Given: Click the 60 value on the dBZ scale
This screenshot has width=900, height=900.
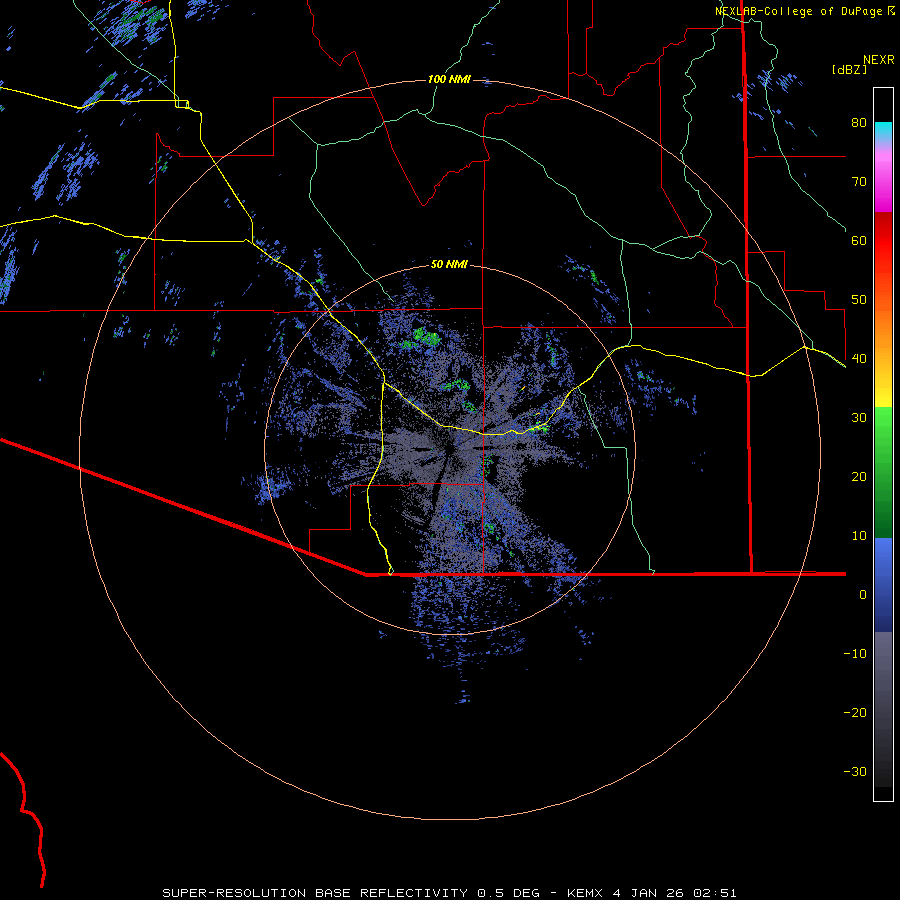Looking at the screenshot, I should tap(859, 240).
